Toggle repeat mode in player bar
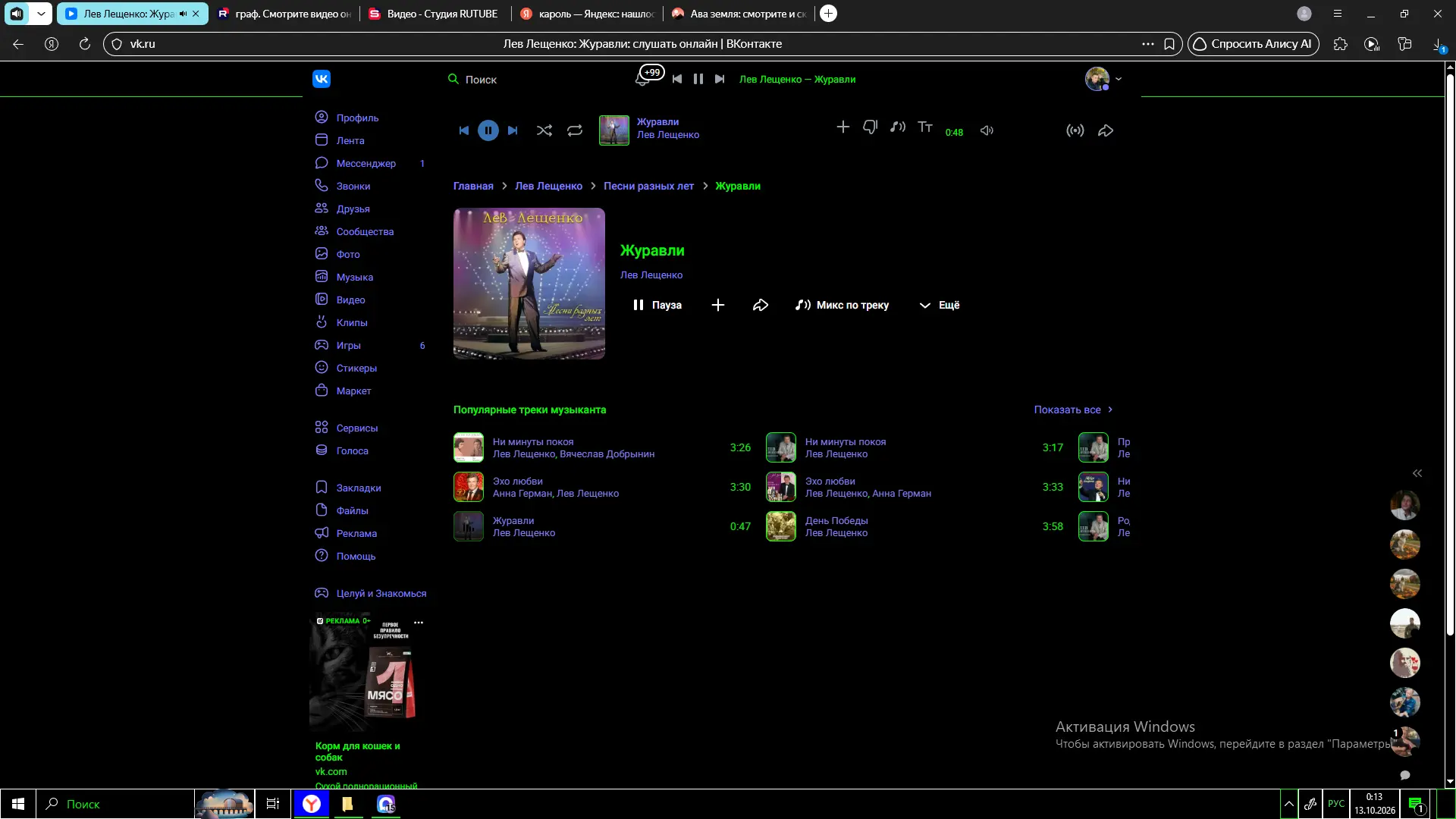Image resolution: width=1456 pixels, height=819 pixels. (x=575, y=130)
